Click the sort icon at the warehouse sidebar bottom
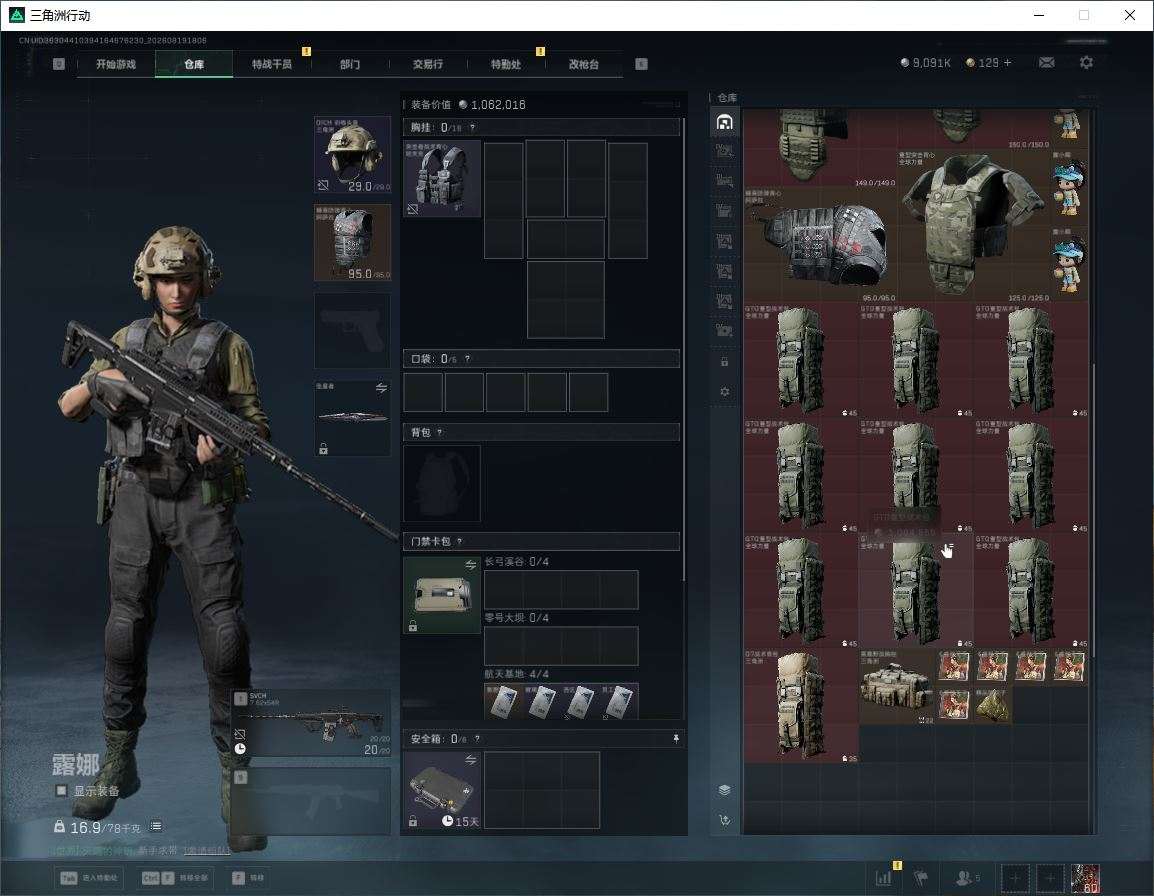This screenshot has height=896, width=1154. (724, 819)
